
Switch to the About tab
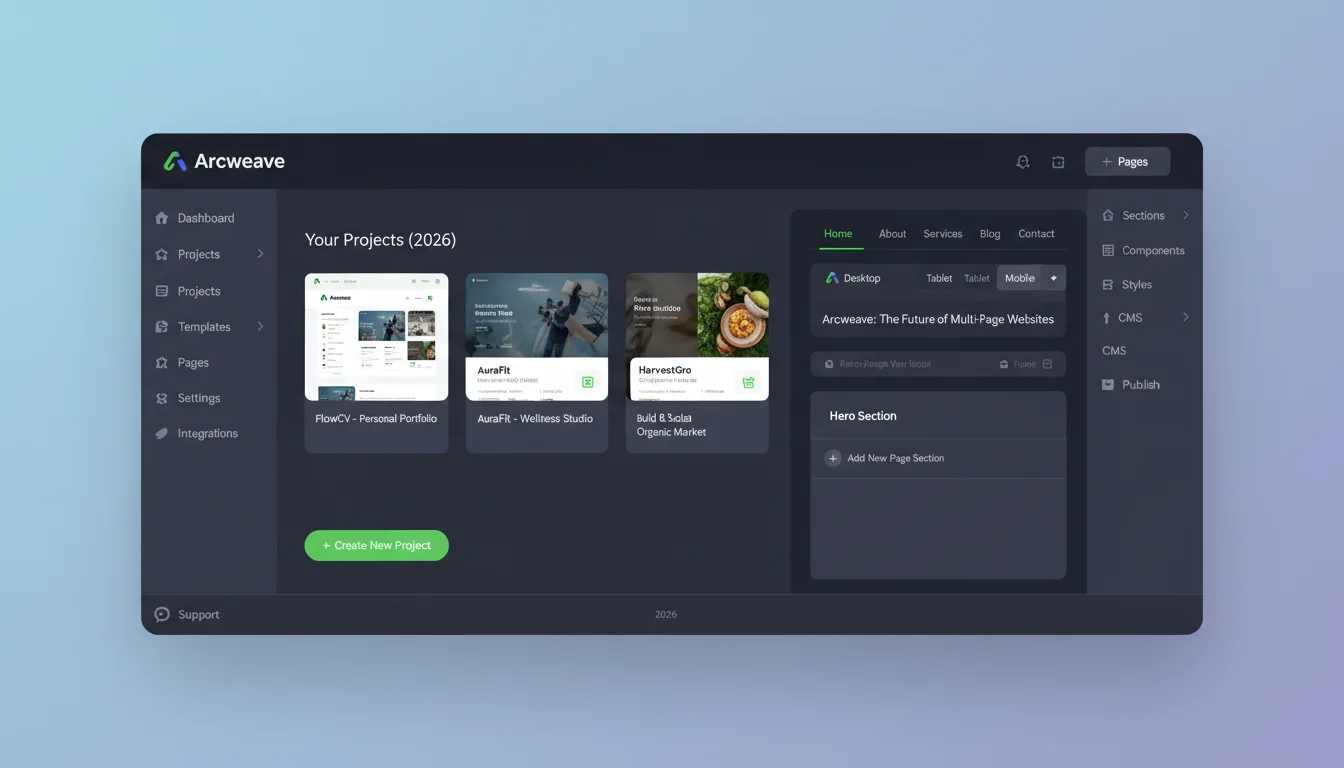(892, 233)
